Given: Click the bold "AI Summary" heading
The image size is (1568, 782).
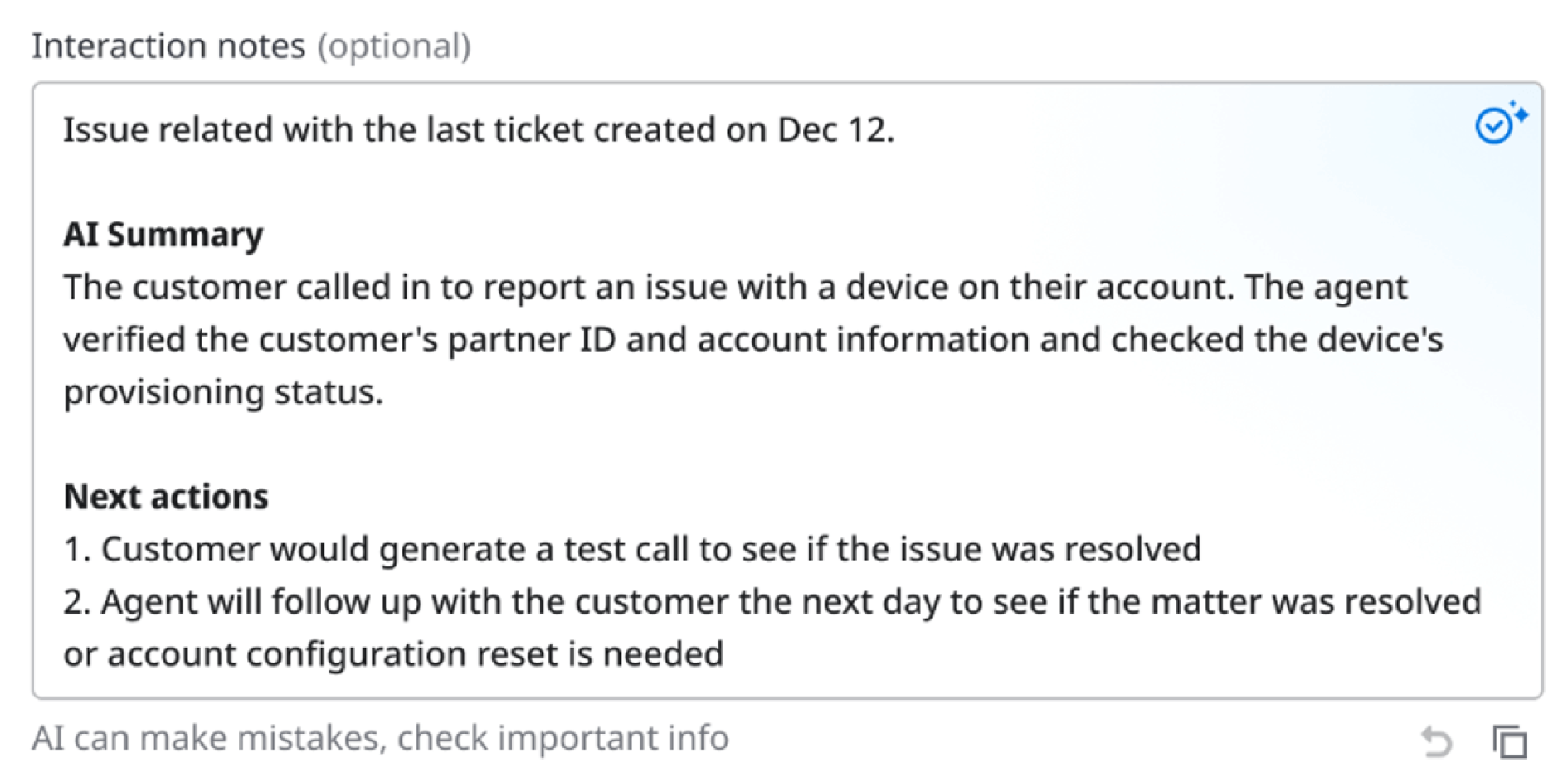Looking at the screenshot, I should [x=163, y=236].
